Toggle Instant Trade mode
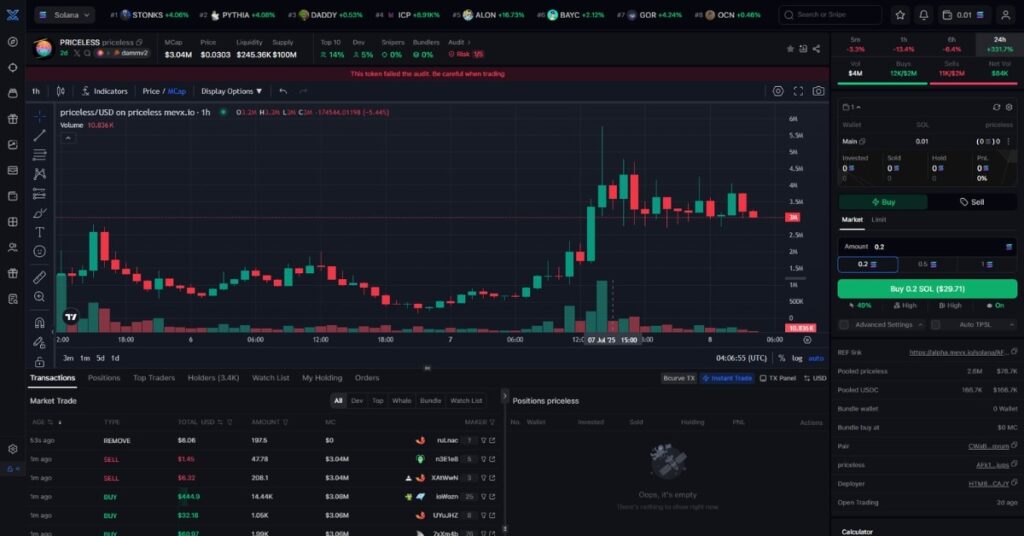The height and width of the screenshot is (536, 1024). pos(727,378)
